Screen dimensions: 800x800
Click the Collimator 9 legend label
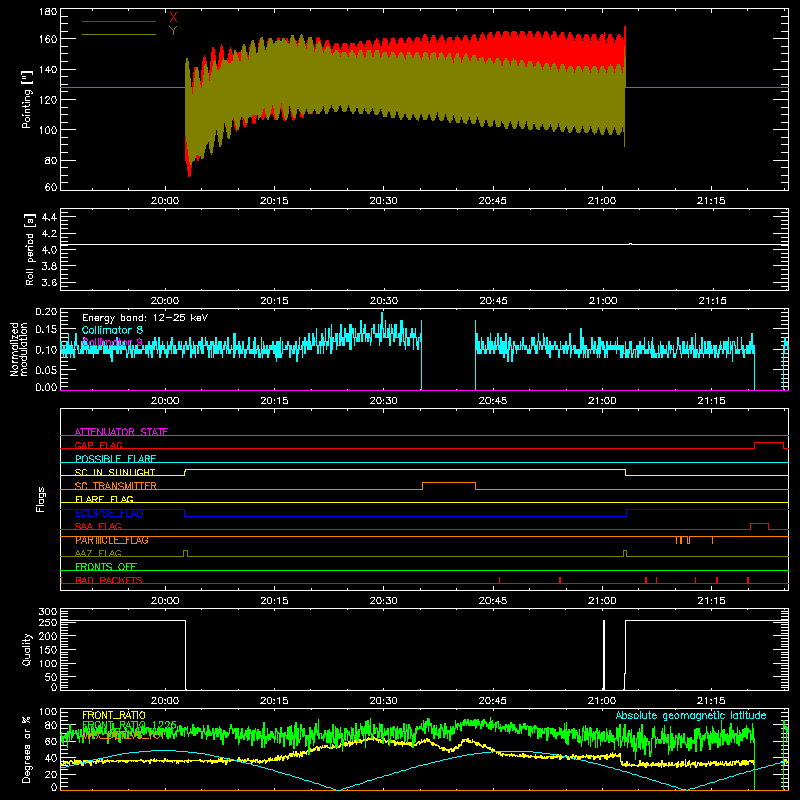pos(112,342)
